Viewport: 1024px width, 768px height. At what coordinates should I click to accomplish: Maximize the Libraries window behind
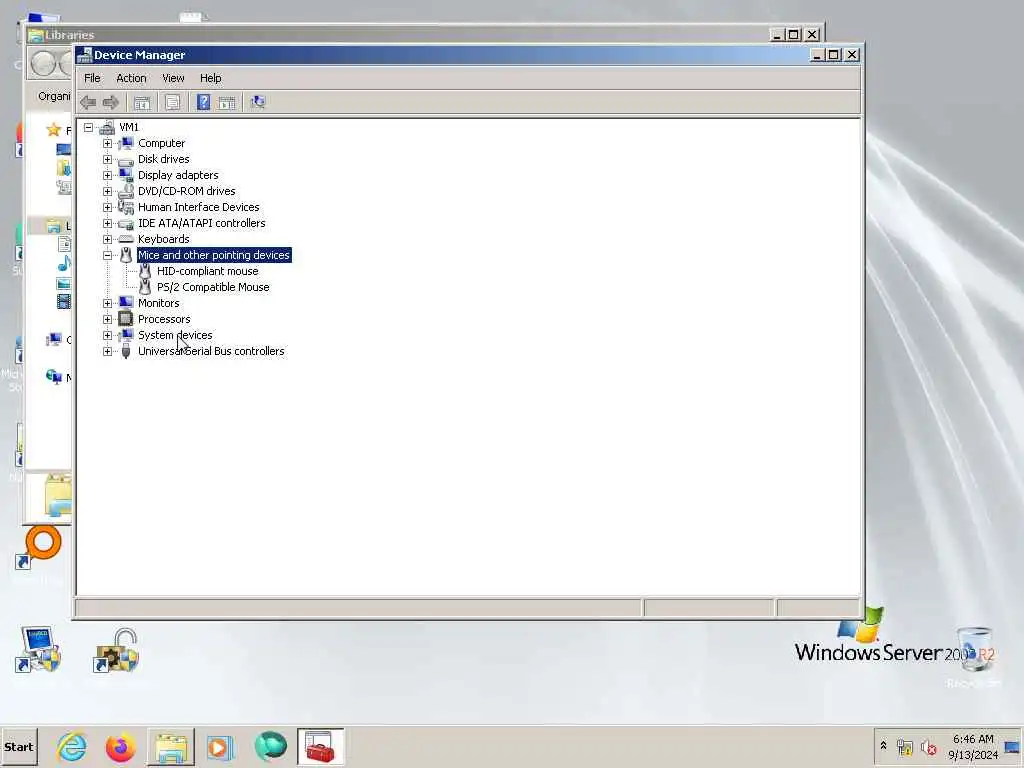coord(793,35)
